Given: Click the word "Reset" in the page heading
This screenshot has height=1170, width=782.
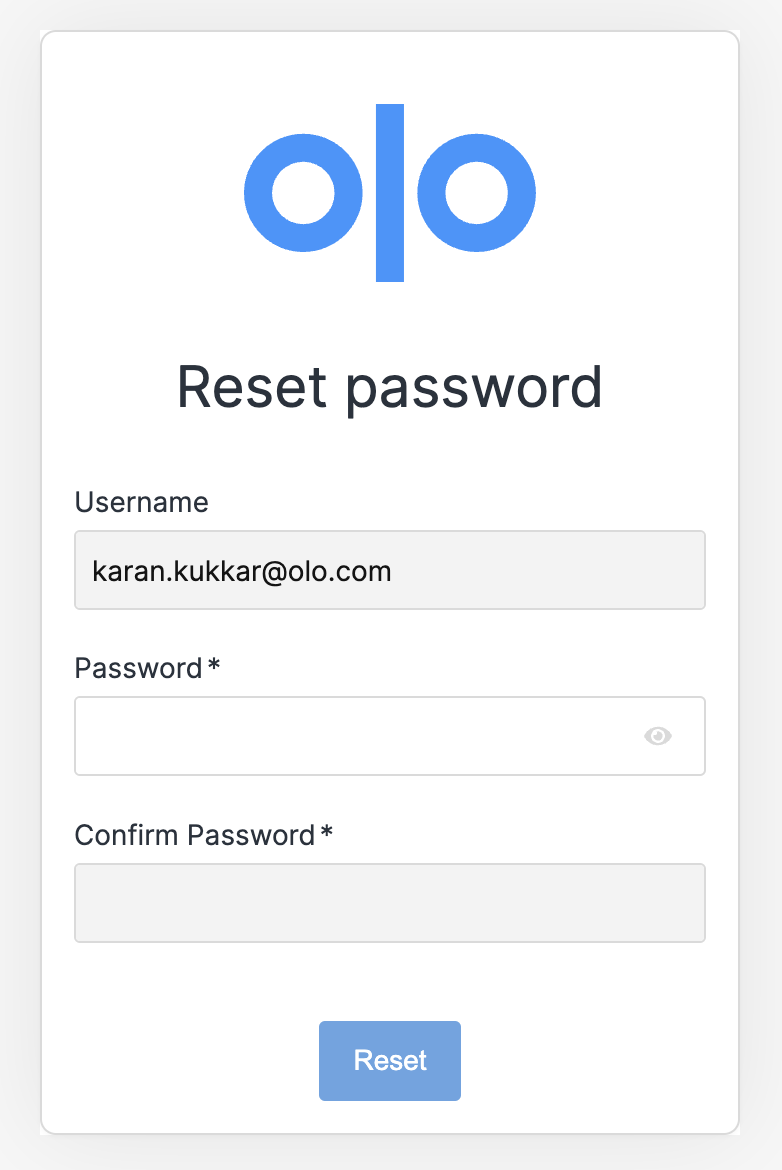Looking at the screenshot, I should click(x=252, y=387).
